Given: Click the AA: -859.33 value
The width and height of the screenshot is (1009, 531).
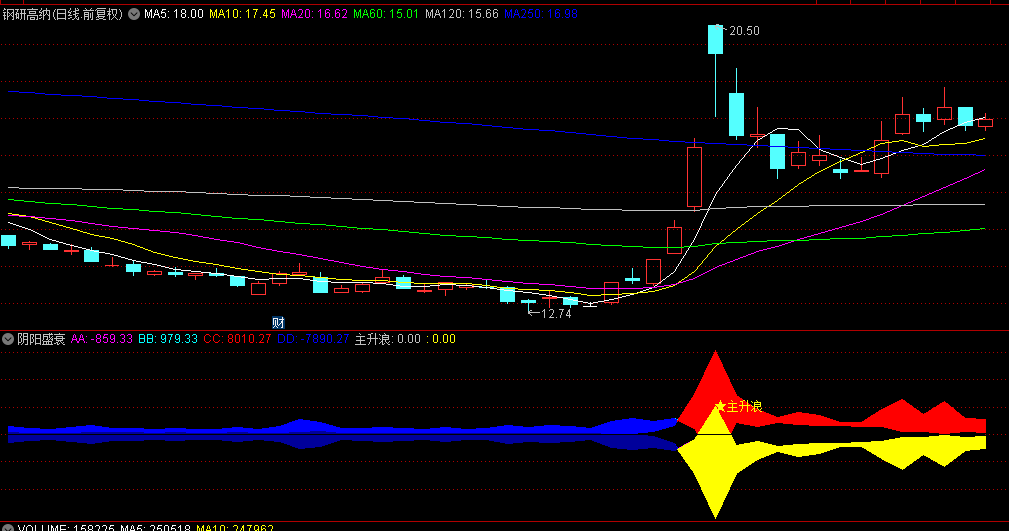Looking at the screenshot, I should pyautogui.click(x=102, y=339).
